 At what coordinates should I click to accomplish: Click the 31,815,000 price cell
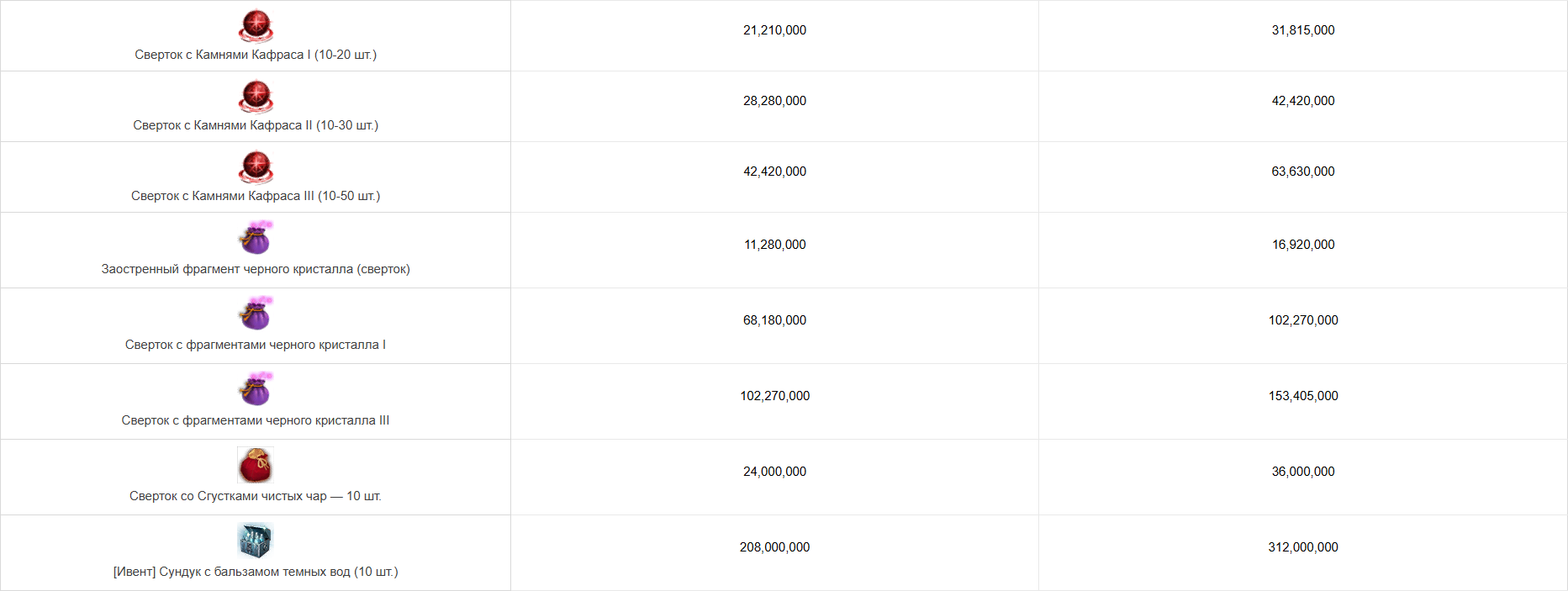point(1303,30)
